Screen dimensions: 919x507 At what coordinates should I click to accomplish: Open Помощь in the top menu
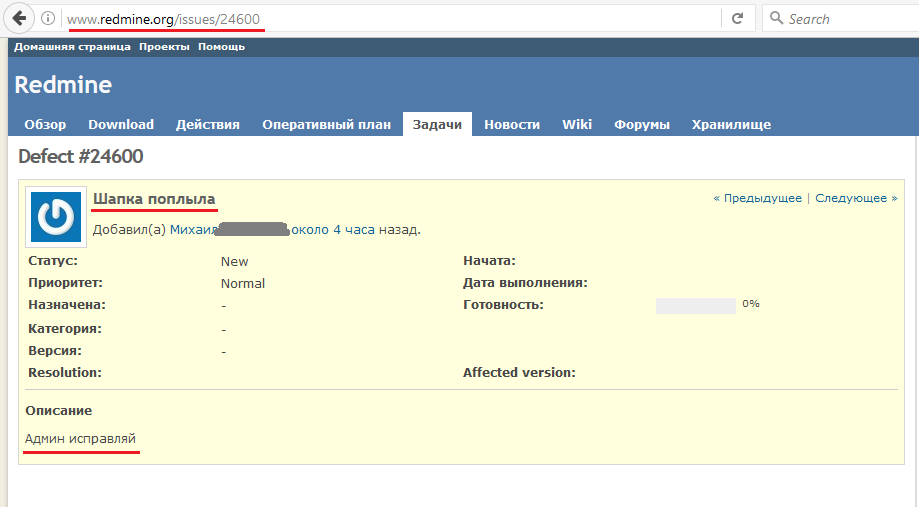pos(222,47)
